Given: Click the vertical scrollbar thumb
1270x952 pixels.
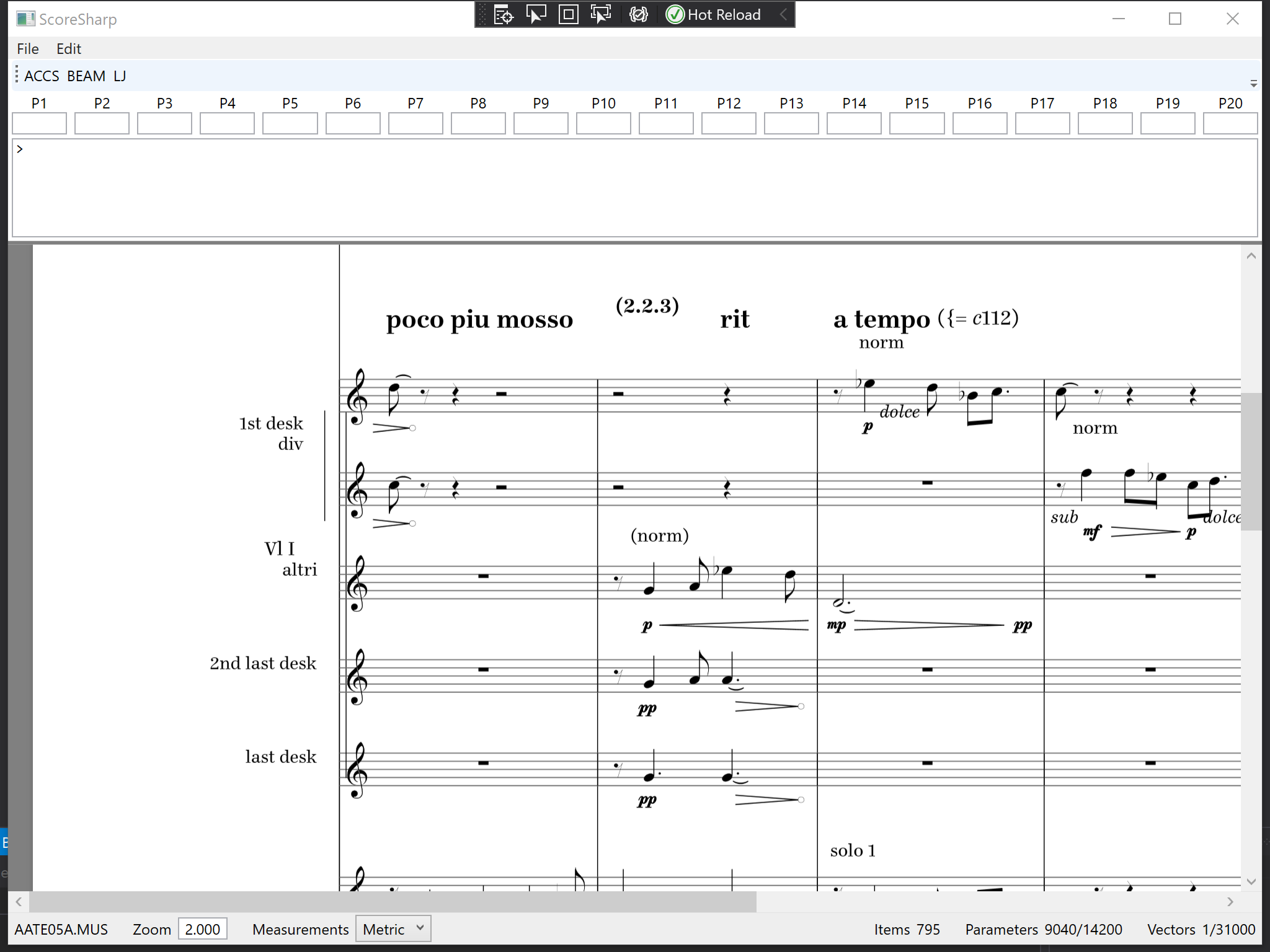Looking at the screenshot, I should pyautogui.click(x=1251, y=461).
